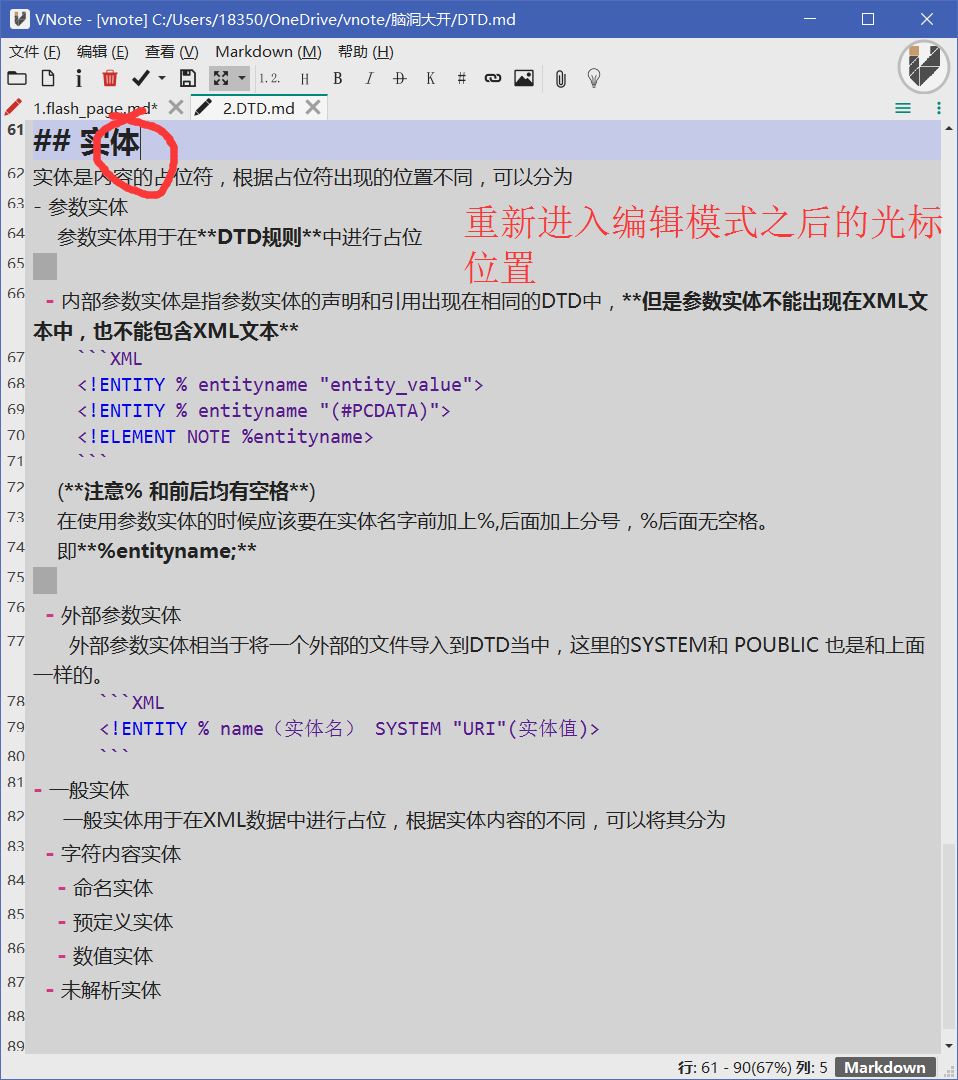Insert inline code with K icon
The width and height of the screenshot is (958, 1080).
point(430,79)
